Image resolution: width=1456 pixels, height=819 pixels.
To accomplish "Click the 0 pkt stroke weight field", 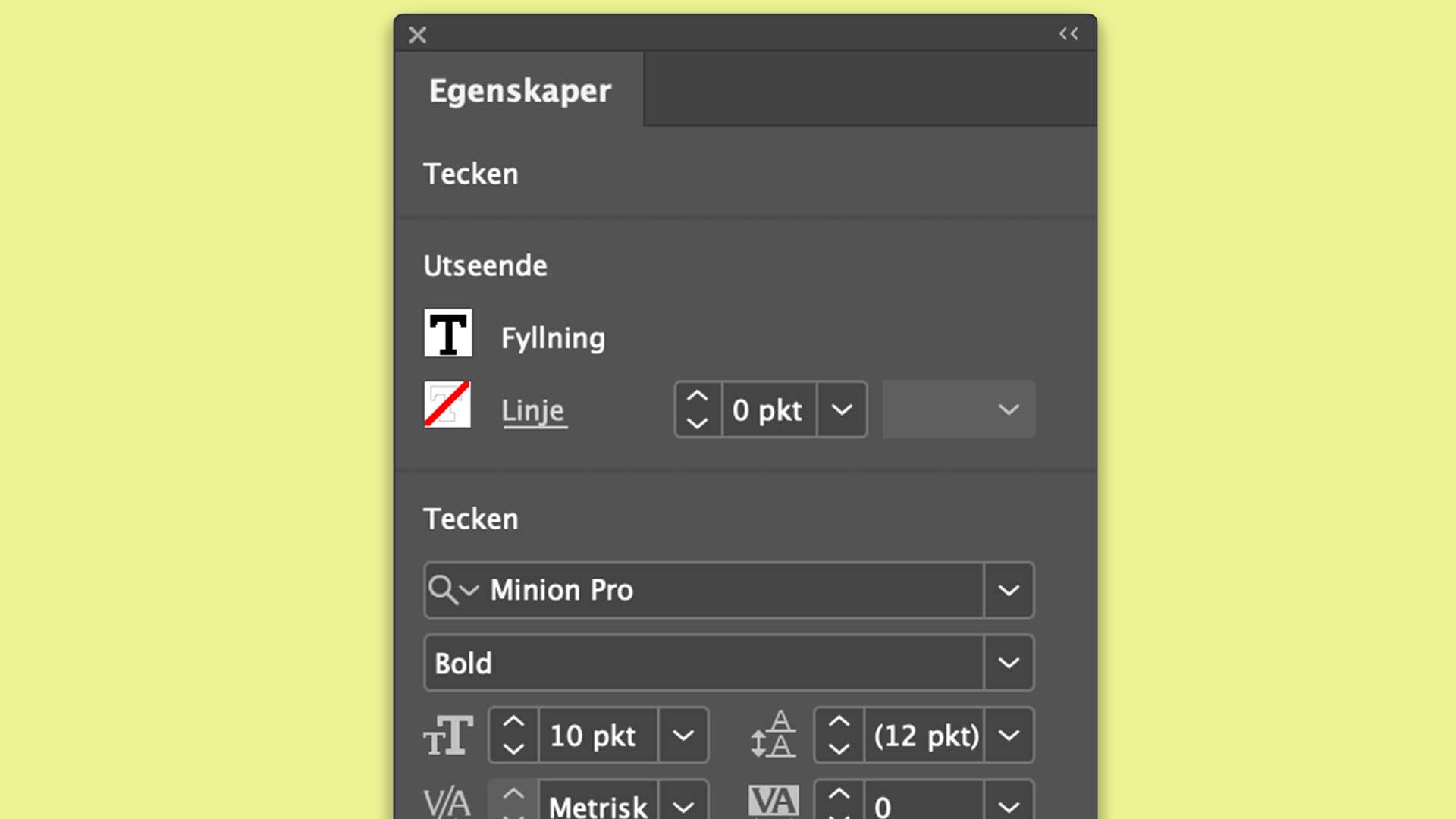I will point(769,409).
